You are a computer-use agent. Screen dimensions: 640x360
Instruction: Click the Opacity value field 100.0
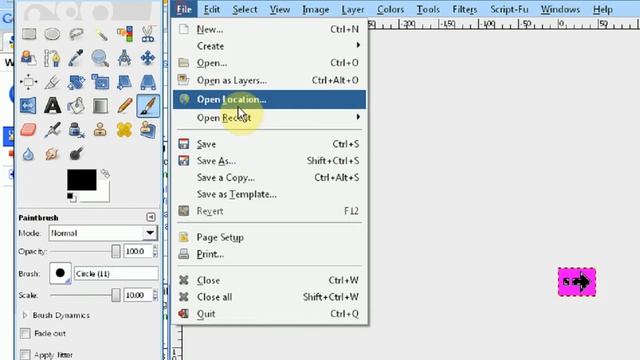coord(138,251)
